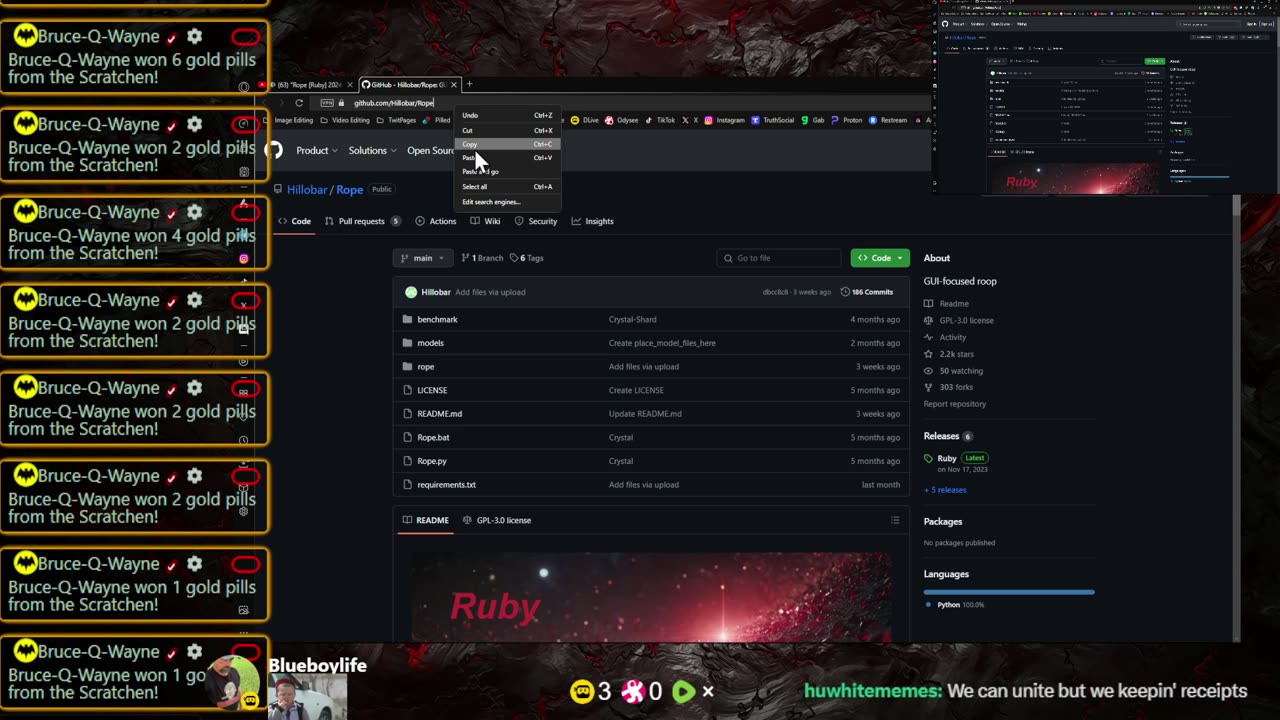
Task: Reload the page with the refresh icon
Action: tap(298, 103)
